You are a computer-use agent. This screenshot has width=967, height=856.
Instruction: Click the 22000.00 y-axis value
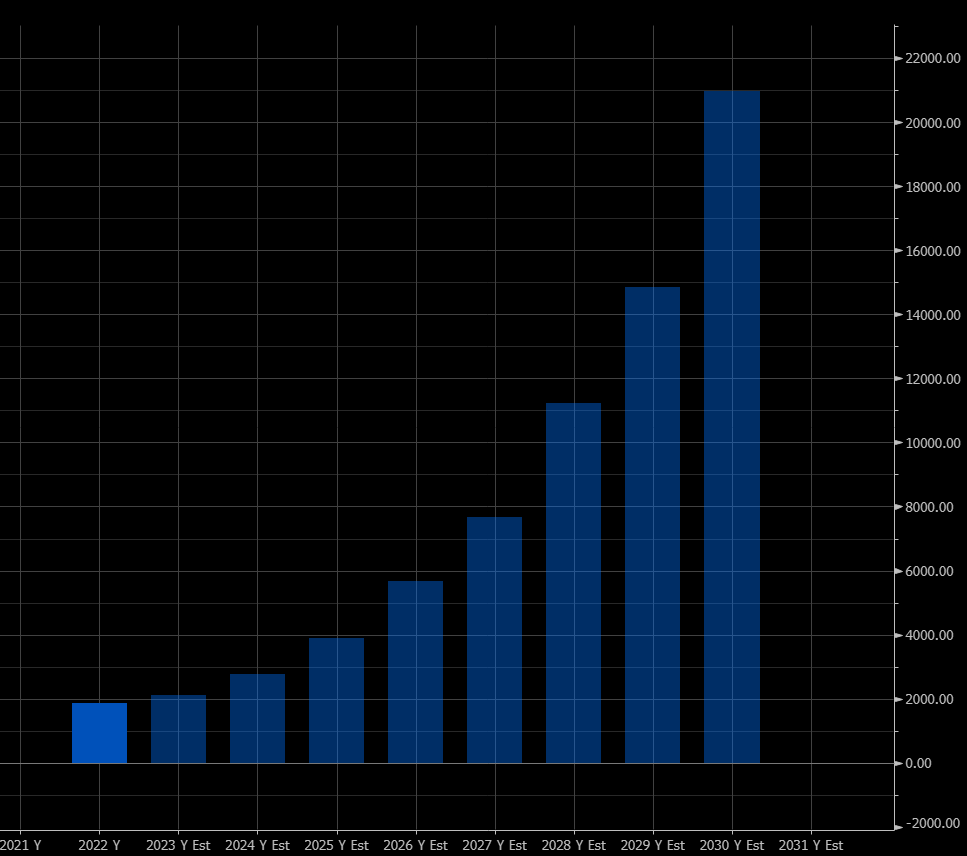[932, 59]
